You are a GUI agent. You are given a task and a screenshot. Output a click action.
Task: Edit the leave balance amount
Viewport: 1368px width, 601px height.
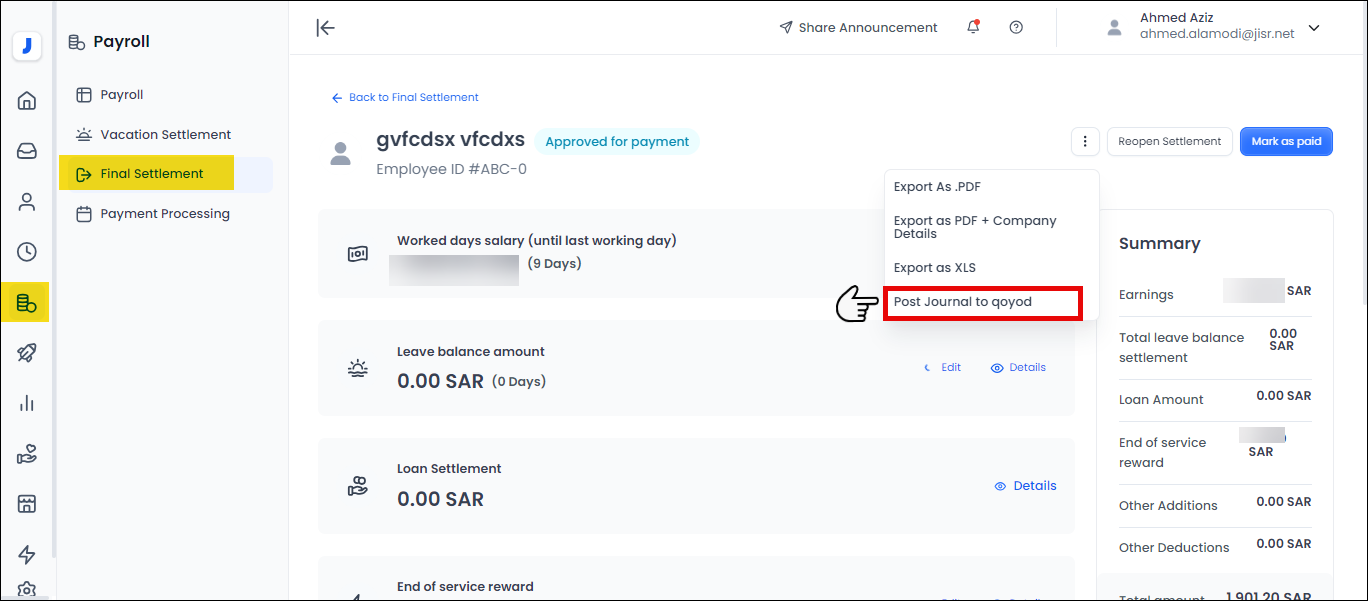tap(943, 368)
